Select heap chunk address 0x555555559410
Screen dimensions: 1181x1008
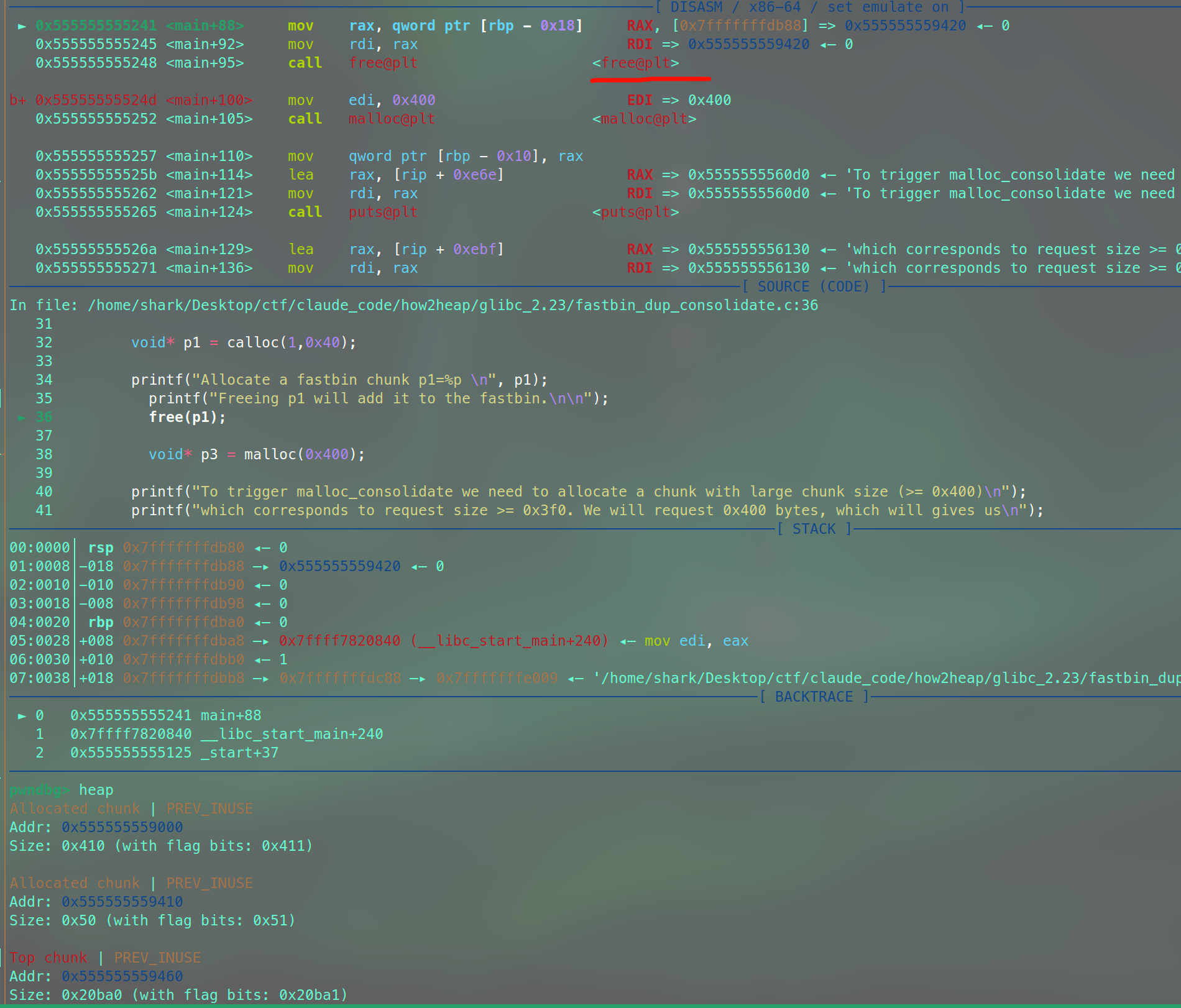pos(122,902)
